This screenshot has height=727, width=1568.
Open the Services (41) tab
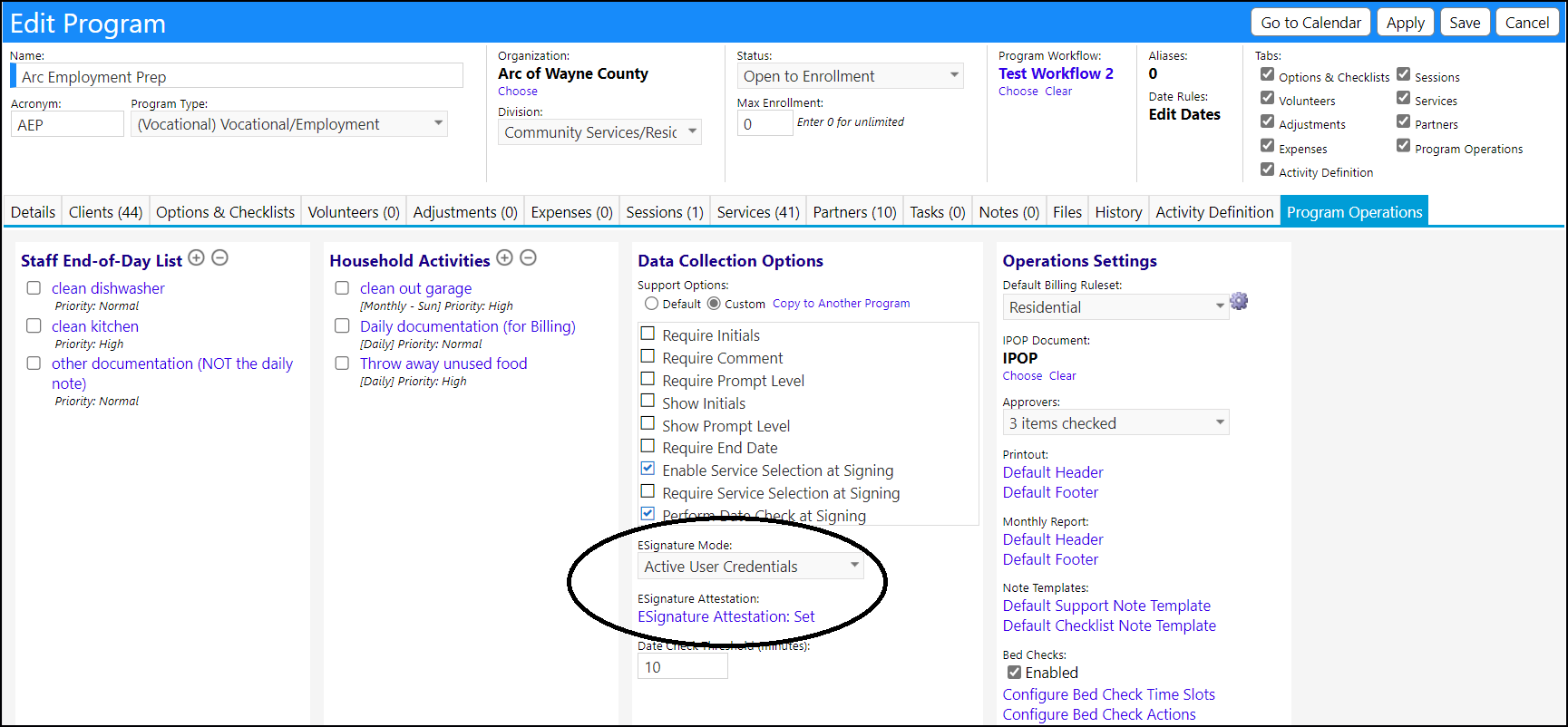(x=758, y=212)
